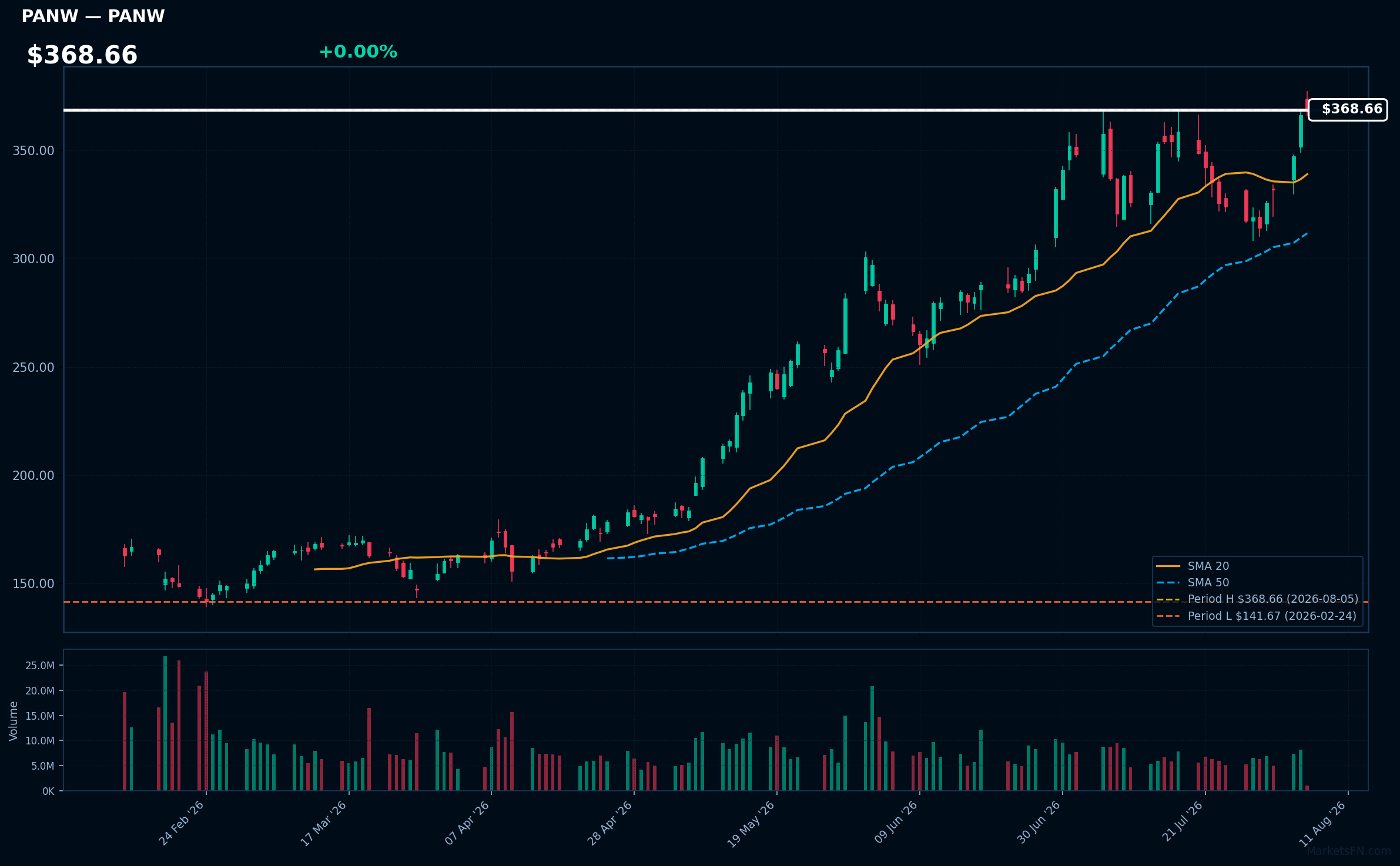The width and height of the screenshot is (1400, 866).
Task: Click the PANW — PANW chart title
Action: point(93,16)
